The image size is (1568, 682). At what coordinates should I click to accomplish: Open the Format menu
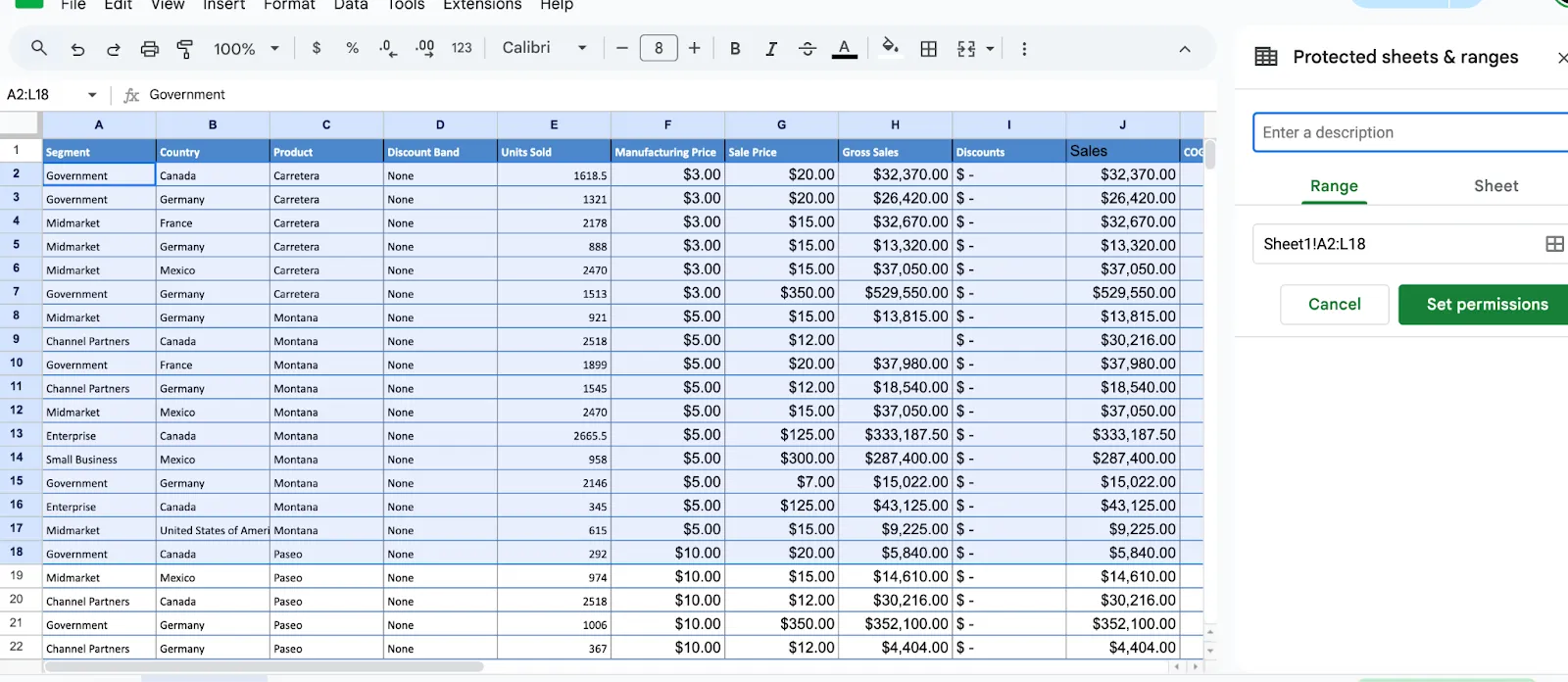coord(289,5)
